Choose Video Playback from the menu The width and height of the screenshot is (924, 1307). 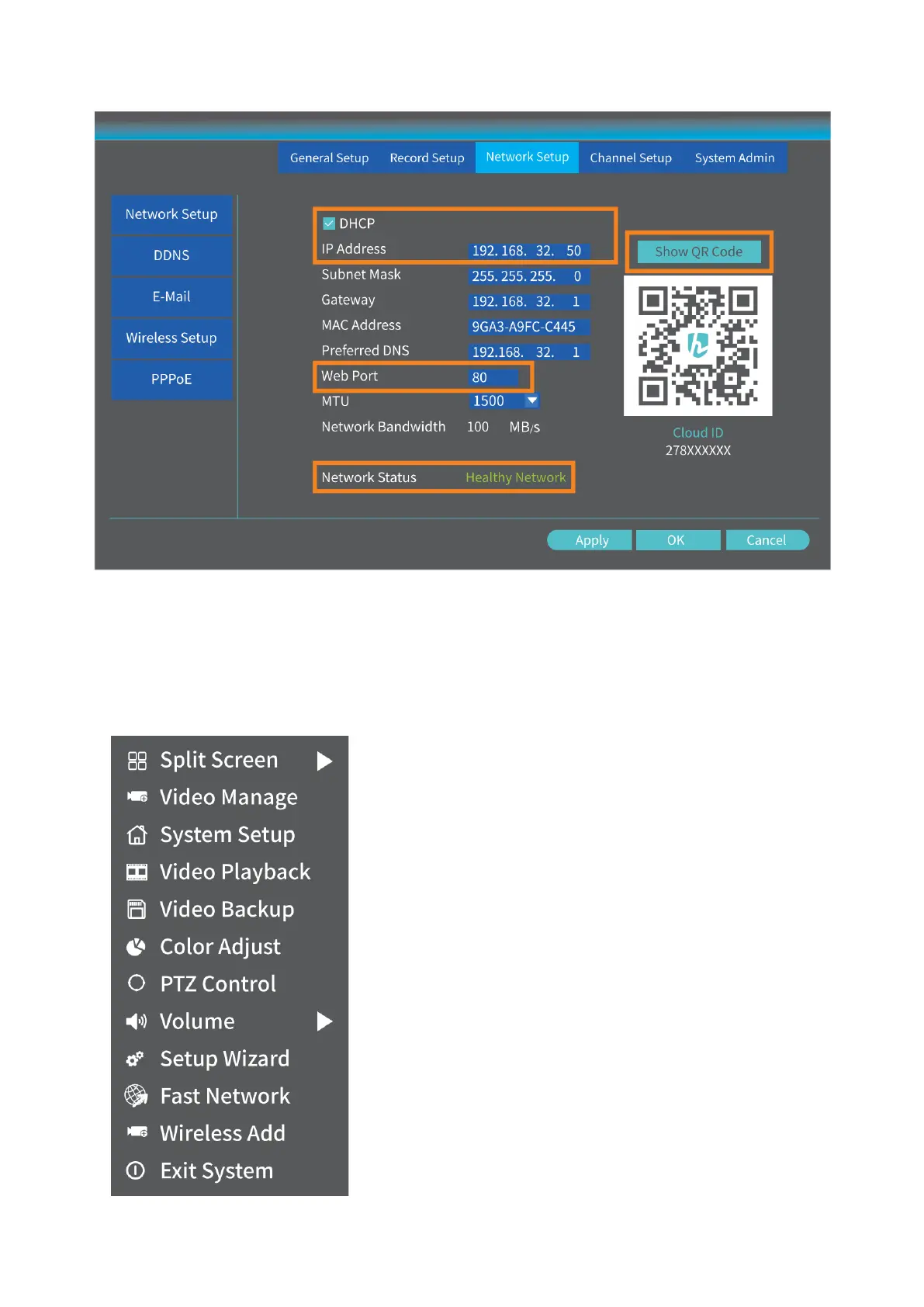point(235,872)
